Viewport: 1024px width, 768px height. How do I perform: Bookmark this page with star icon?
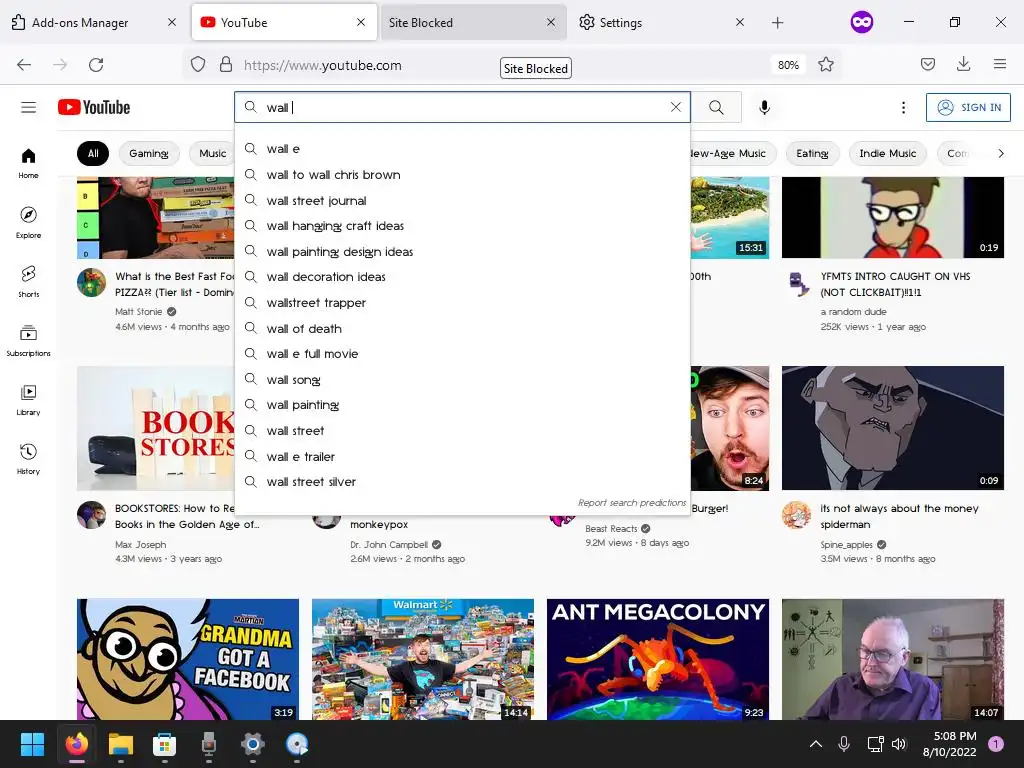click(x=825, y=65)
